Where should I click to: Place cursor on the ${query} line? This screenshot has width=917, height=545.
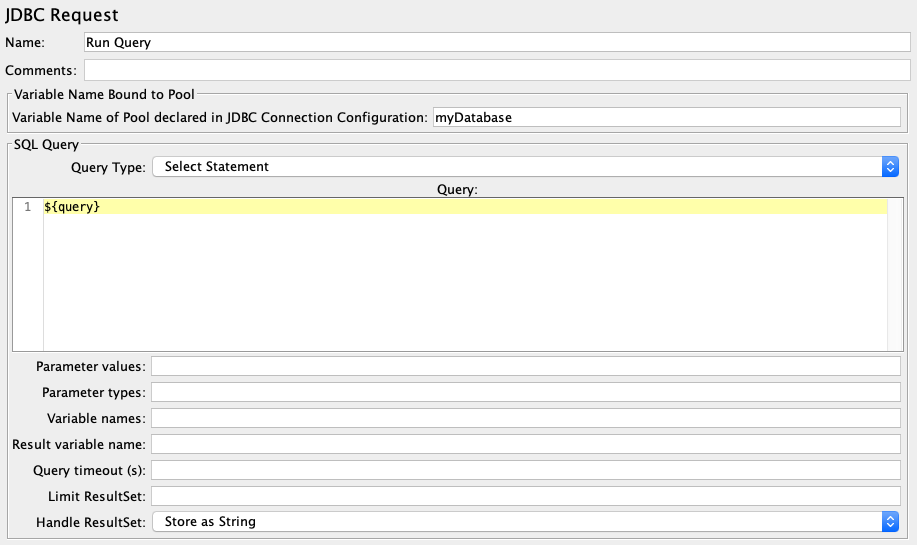tap(465, 206)
